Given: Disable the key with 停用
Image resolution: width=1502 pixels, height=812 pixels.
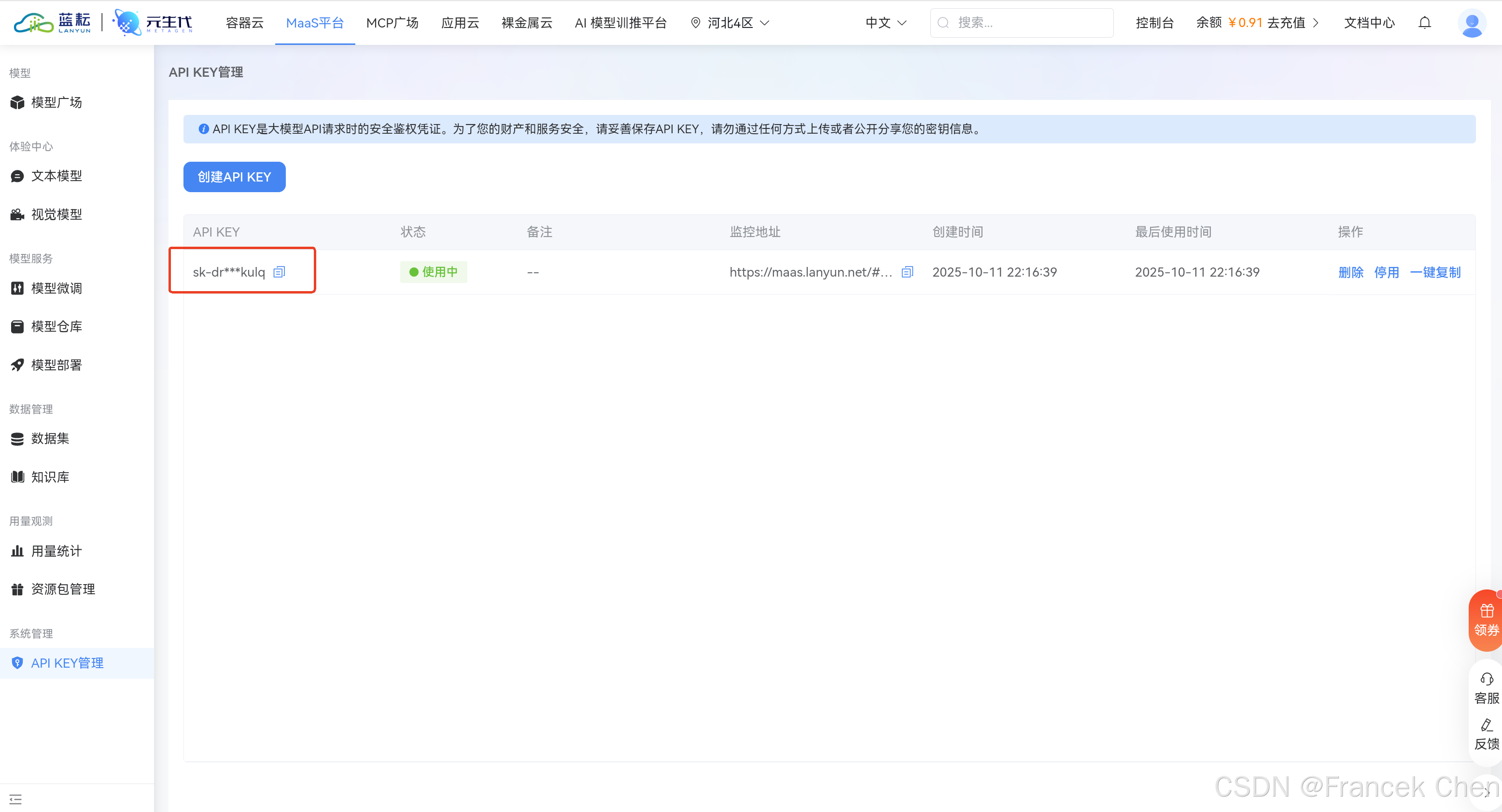Looking at the screenshot, I should (1386, 272).
